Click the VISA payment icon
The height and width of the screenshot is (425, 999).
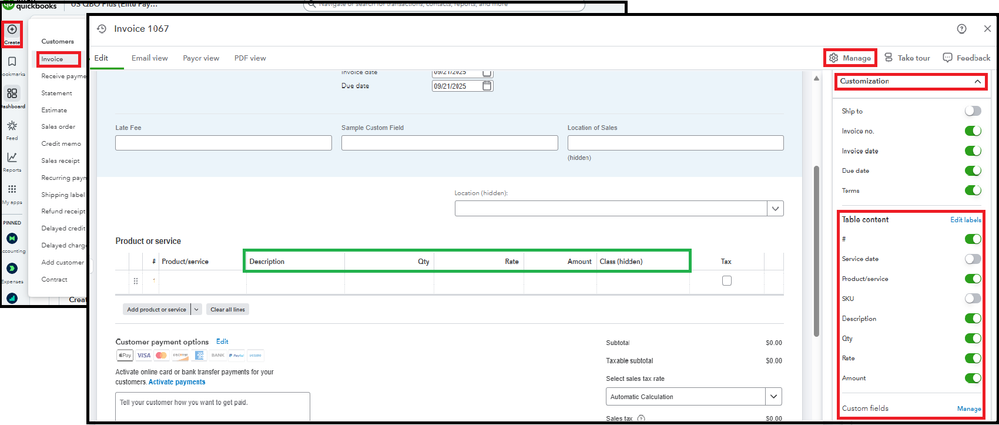click(x=143, y=355)
